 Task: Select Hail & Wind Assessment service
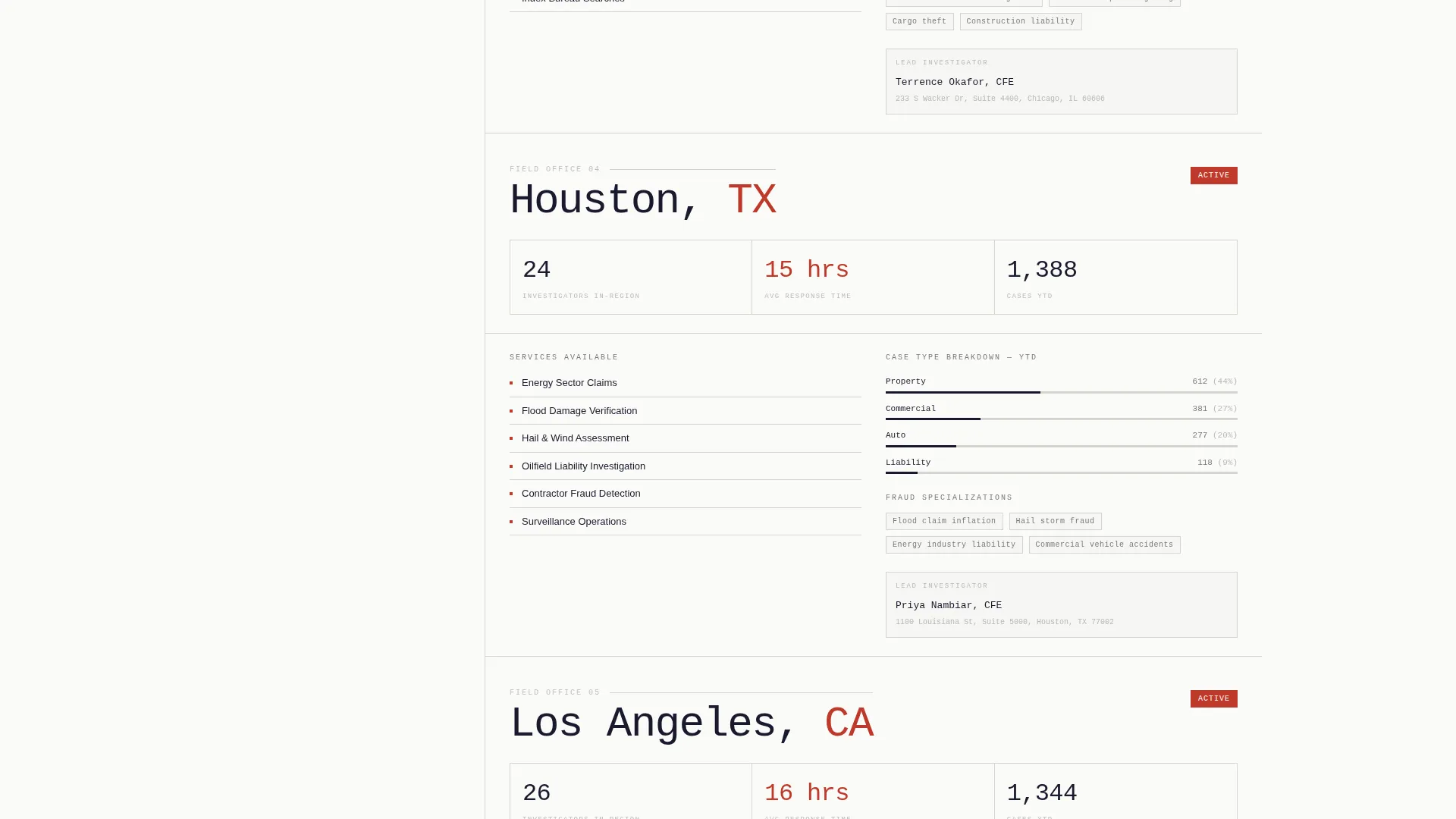coord(686,438)
